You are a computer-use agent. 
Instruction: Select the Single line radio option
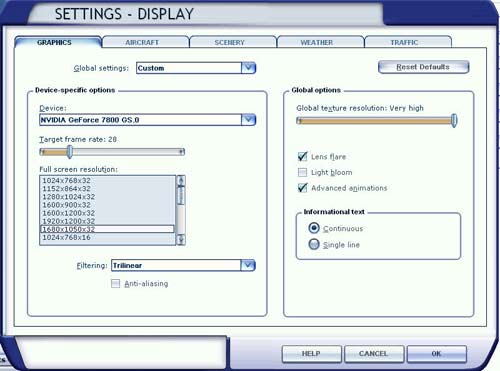click(314, 244)
